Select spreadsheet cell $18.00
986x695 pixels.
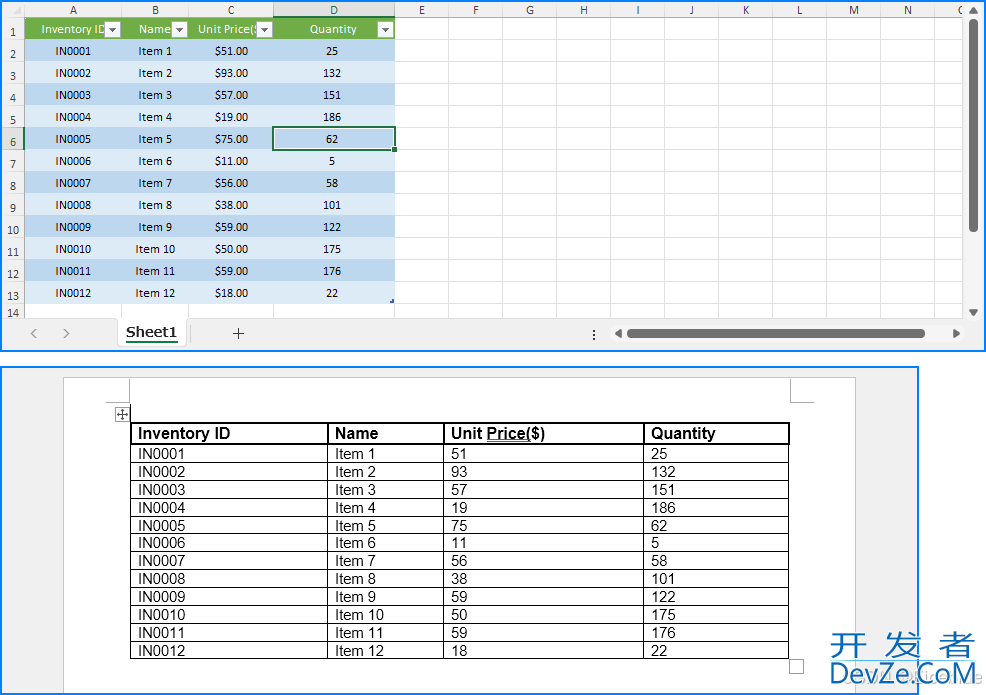pyautogui.click(x=231, y=293)
